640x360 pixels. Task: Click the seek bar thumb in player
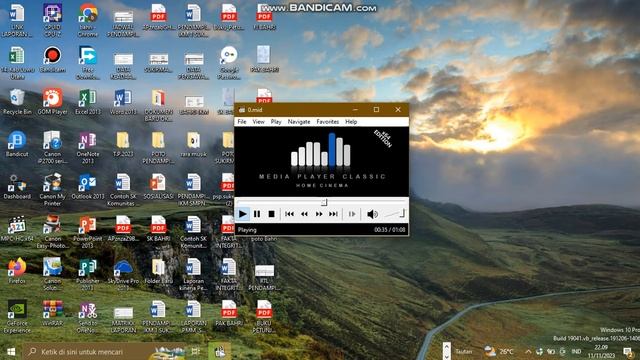point(324,202)
